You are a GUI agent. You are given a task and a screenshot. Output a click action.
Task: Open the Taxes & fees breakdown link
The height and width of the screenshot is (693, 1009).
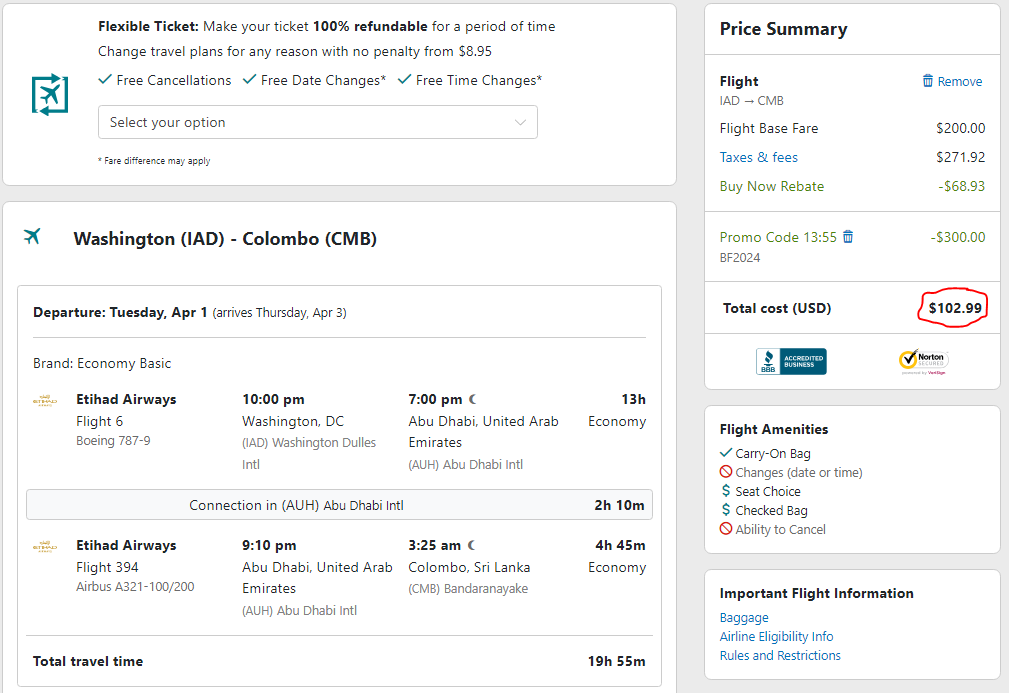click(759, 157)
